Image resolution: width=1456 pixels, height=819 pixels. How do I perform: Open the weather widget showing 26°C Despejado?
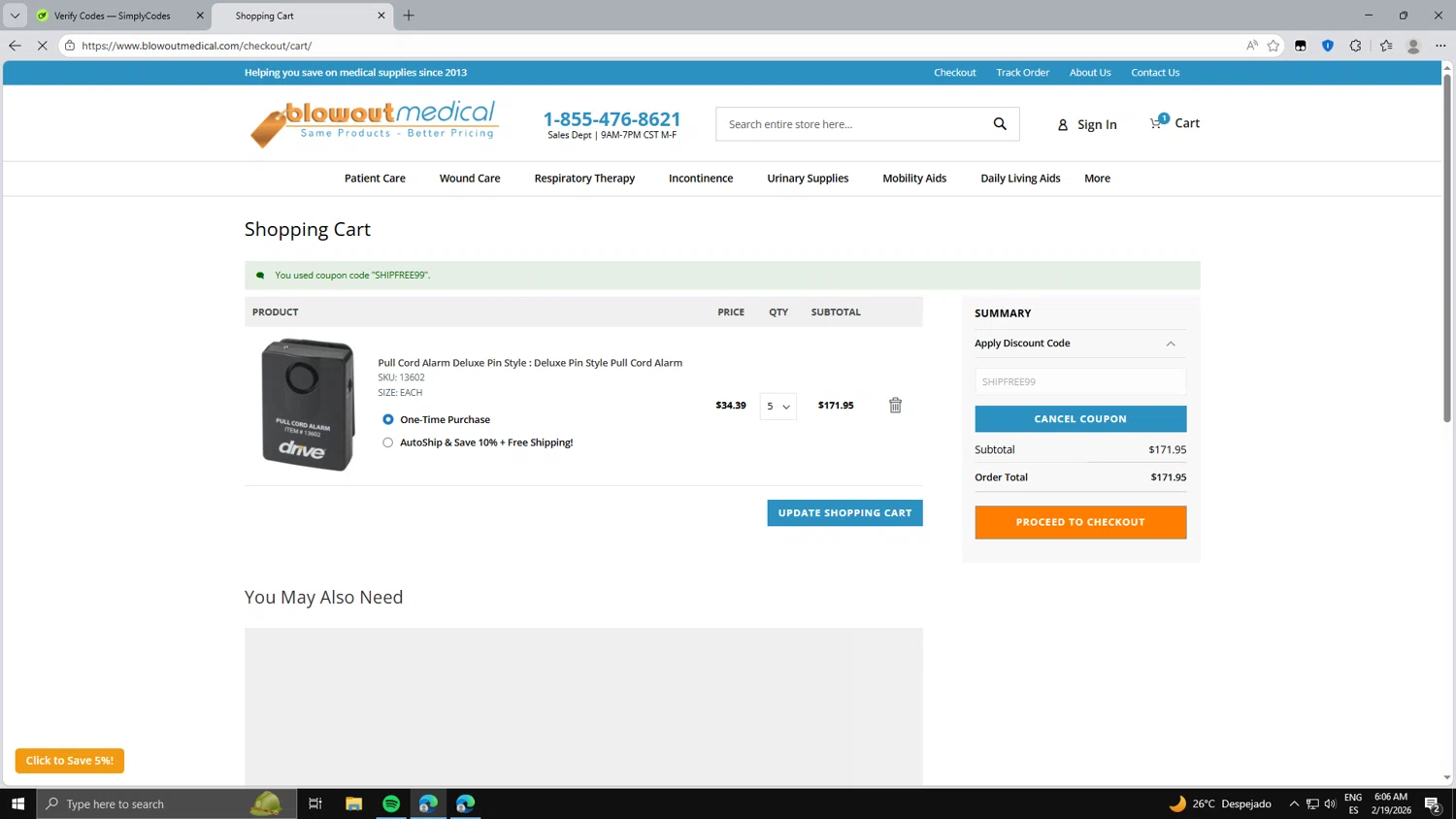pos(1219,803)
